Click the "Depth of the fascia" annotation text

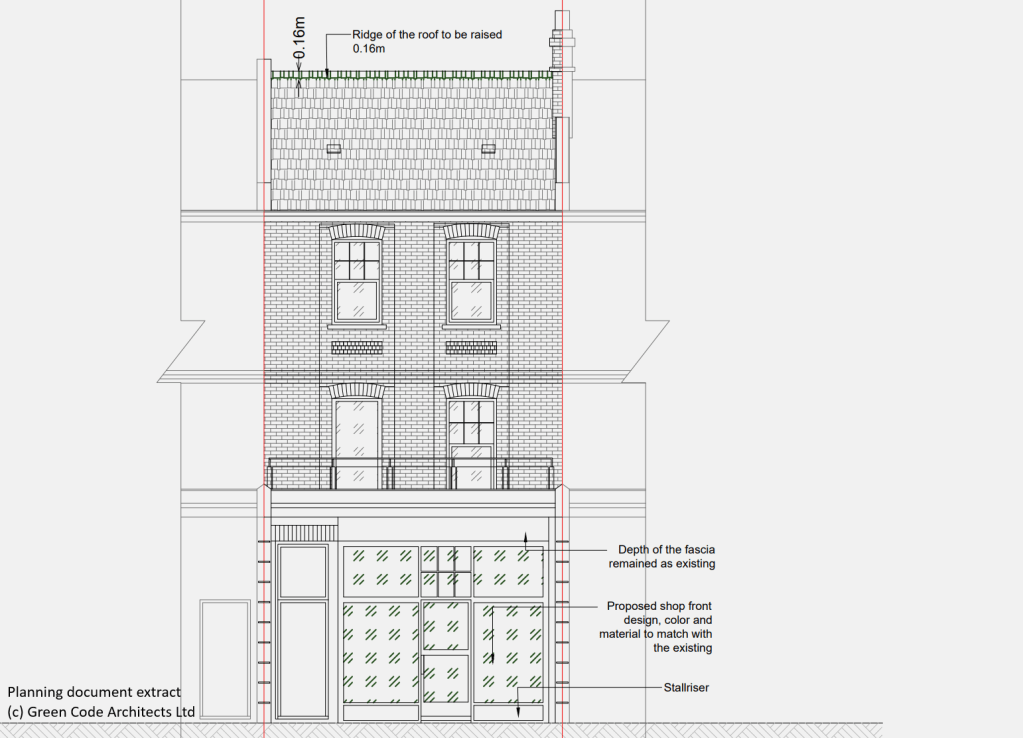pos(666,557)
